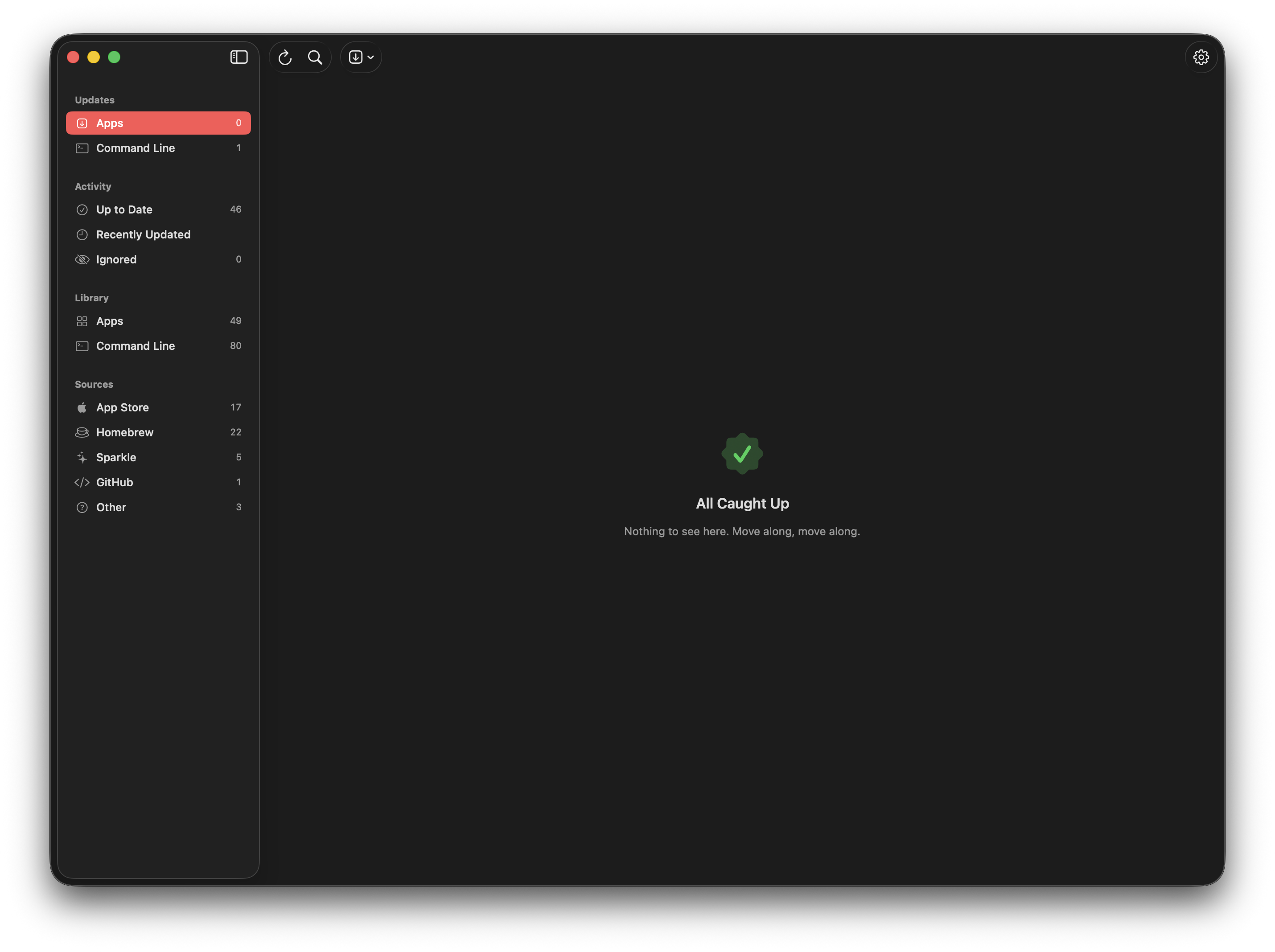Open search with the magnifier icon

(x=315, y=57)
